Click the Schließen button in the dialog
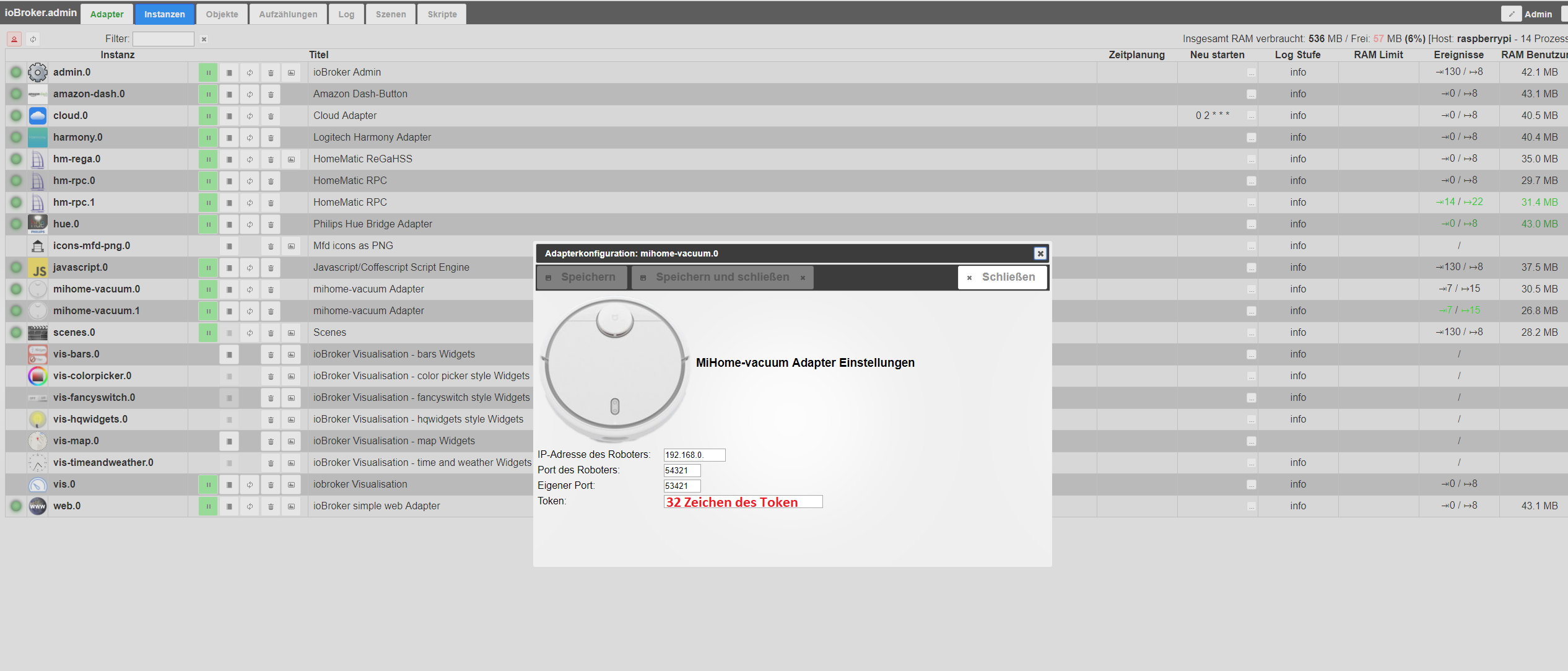 1002,277
